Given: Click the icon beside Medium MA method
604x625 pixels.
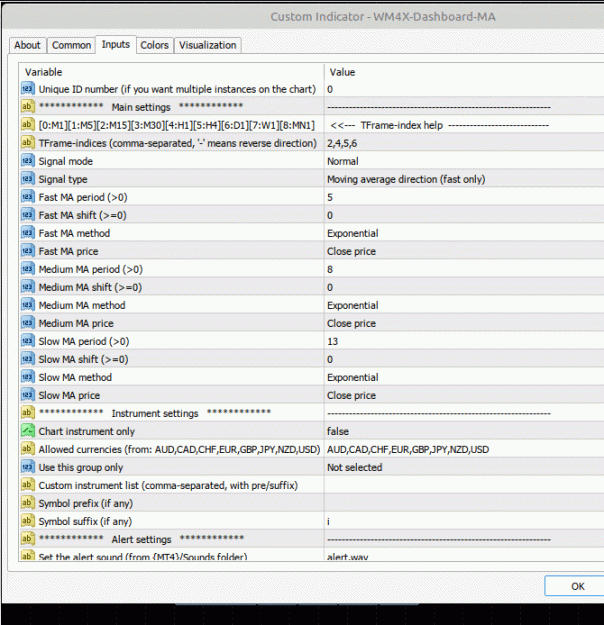Looking at the screenshot, I should (28, 305).
